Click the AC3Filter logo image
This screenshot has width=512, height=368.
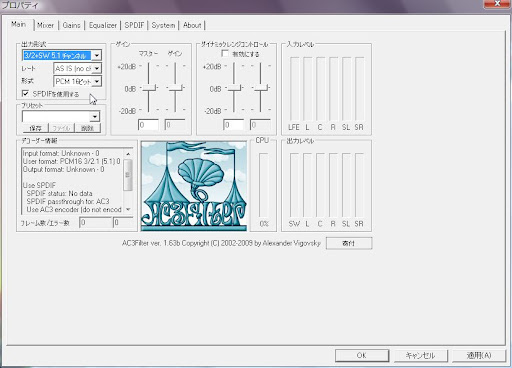(194, 185)
